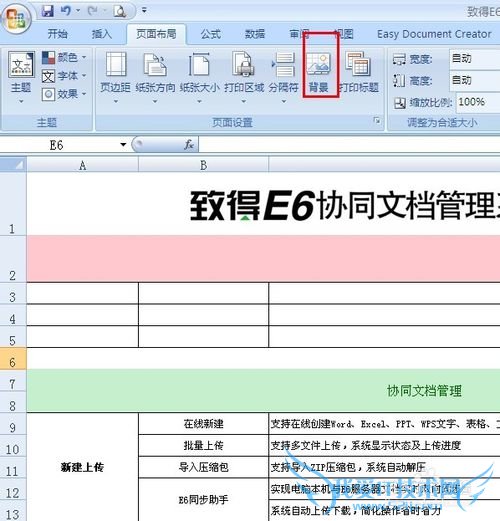Click the 在线新建 cell
The height and width of the screenshot is (521, 500).
click(x=203, y=424)
